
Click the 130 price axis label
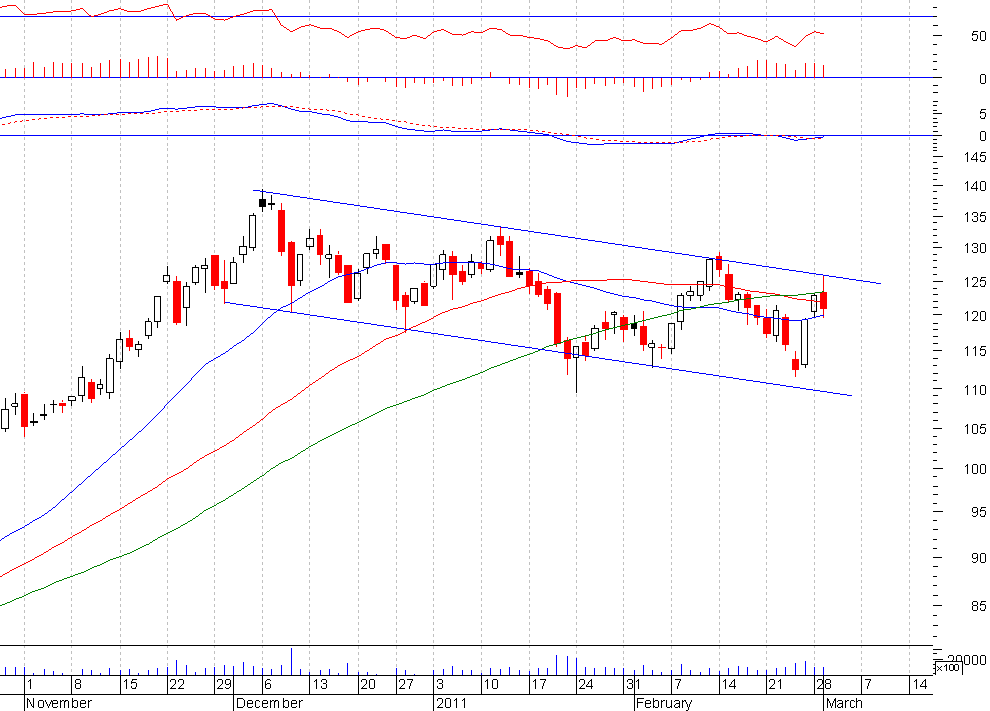[975, 249]
